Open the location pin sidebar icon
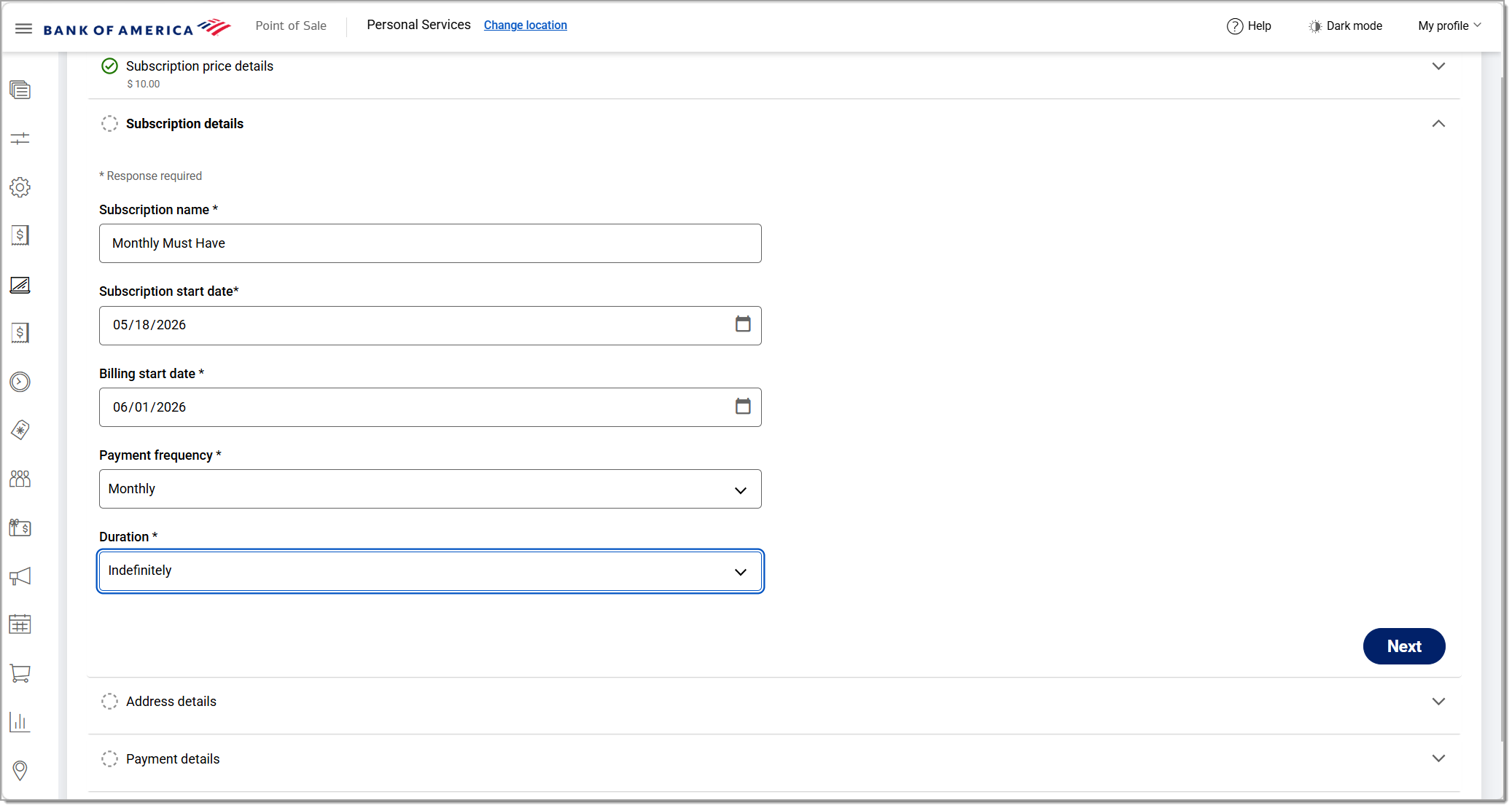 pyautogui.click(x=20, y=770)
